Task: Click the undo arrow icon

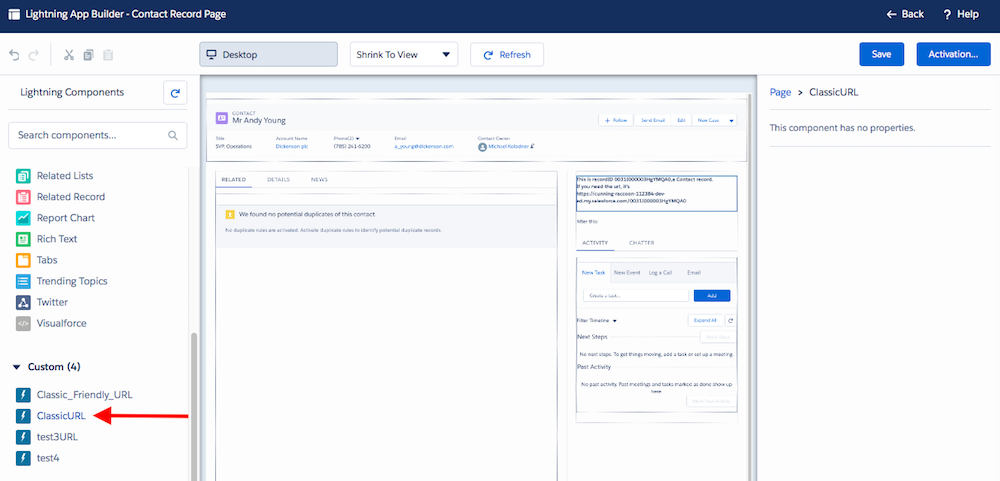Action: [14, 55]
